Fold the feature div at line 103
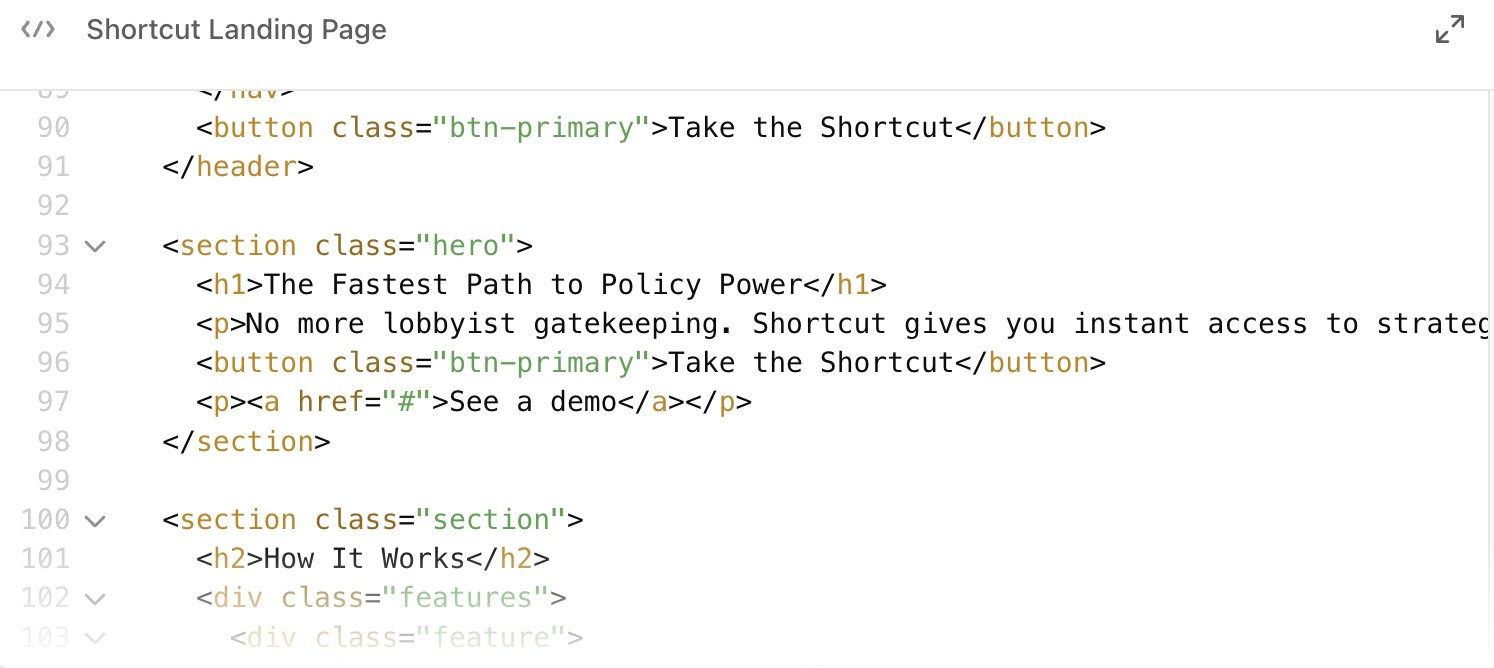 tap(95, 637)
